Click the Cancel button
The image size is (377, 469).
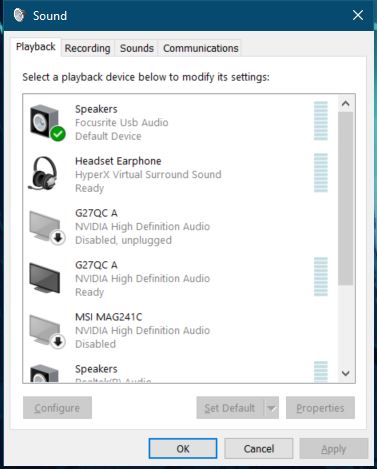pyautogui.click(x=259, y=448)
